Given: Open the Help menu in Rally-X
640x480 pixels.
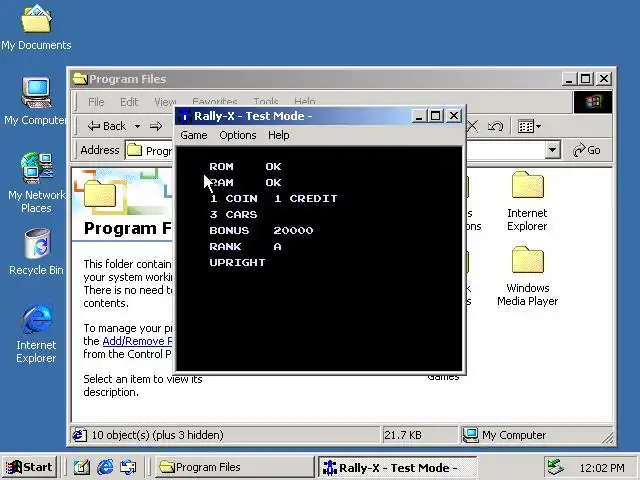Looking at the screenshot, I should (279, 135).
